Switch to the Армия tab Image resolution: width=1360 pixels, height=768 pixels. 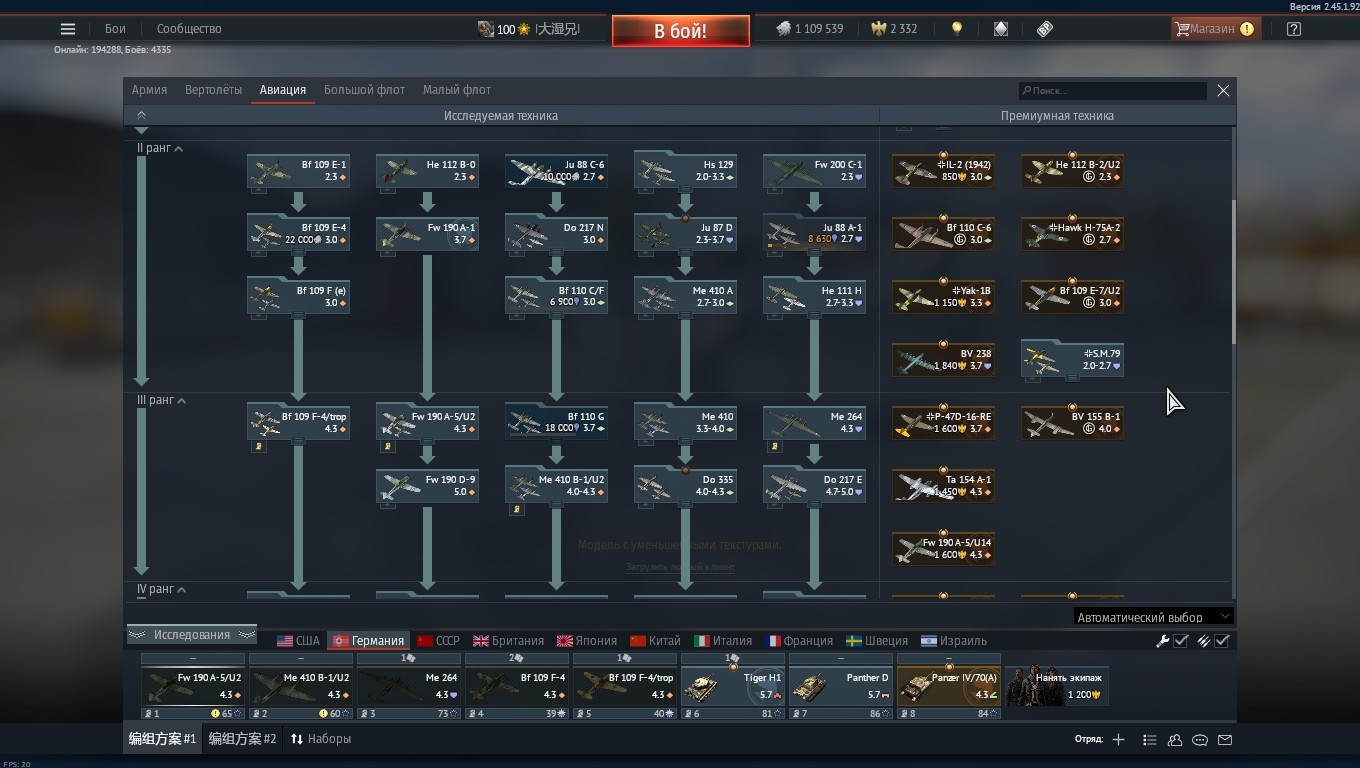point(149,90)
